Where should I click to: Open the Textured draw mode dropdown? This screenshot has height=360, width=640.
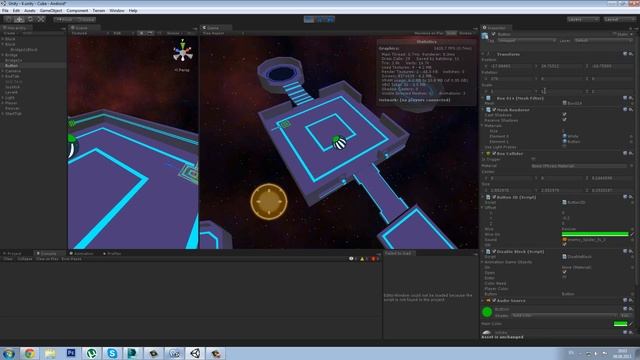(90, 33)
